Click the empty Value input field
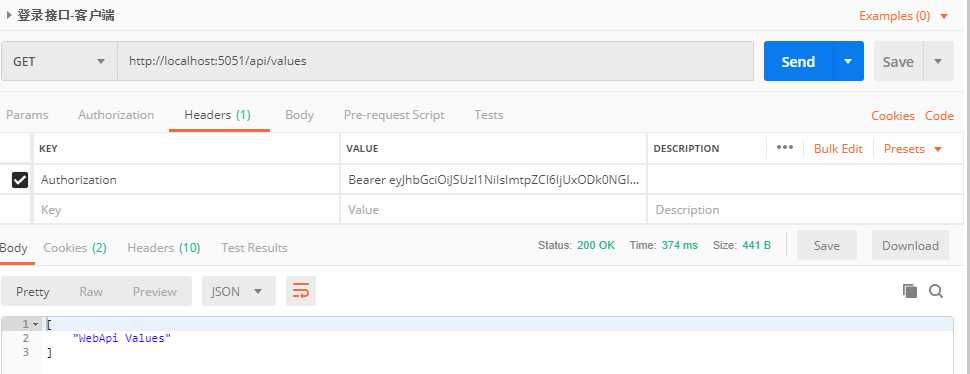This screenshot has height=374, width=970. coord(494,210)
